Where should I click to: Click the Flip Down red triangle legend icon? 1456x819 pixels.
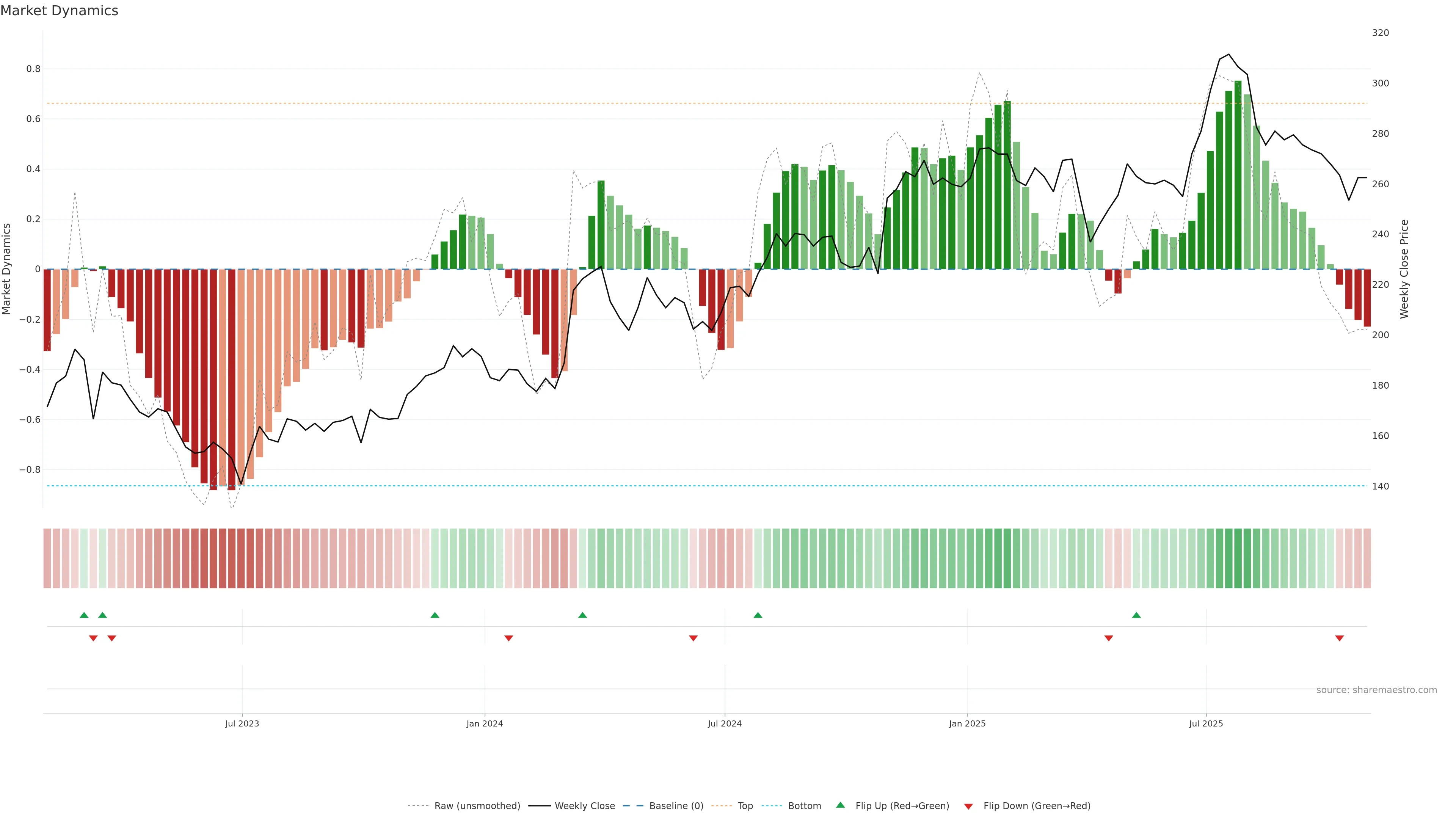click(968, 806)
